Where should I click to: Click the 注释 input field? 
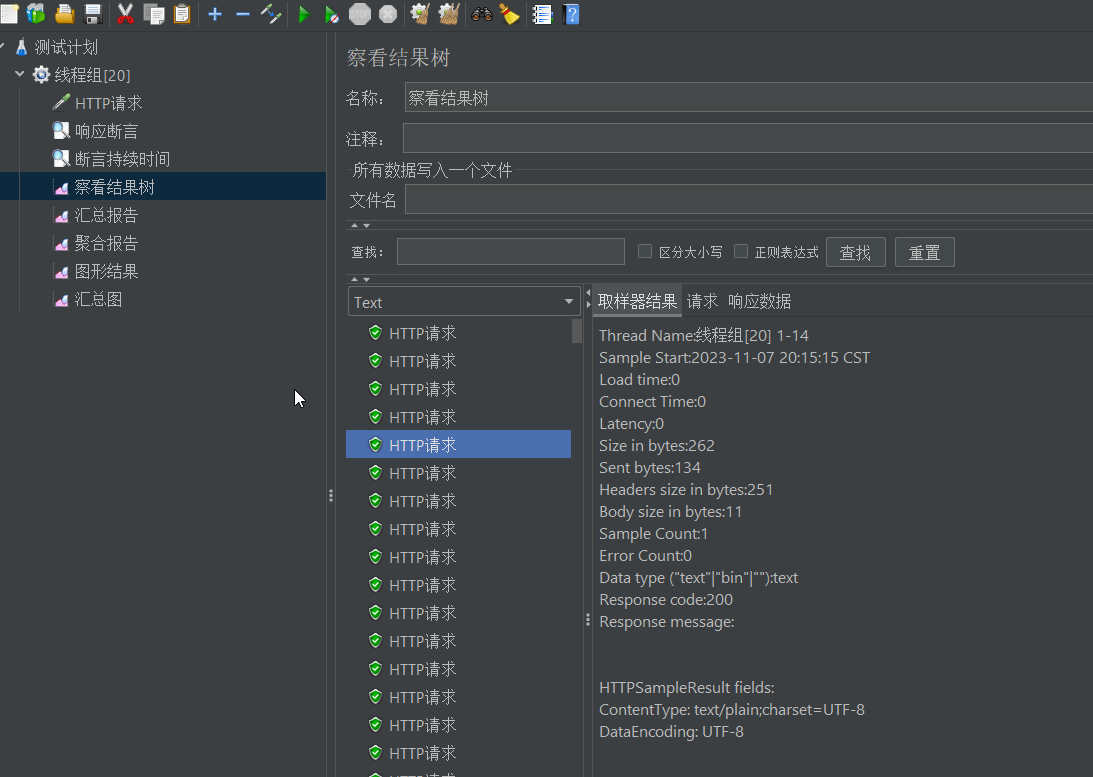tap(747, 138)
